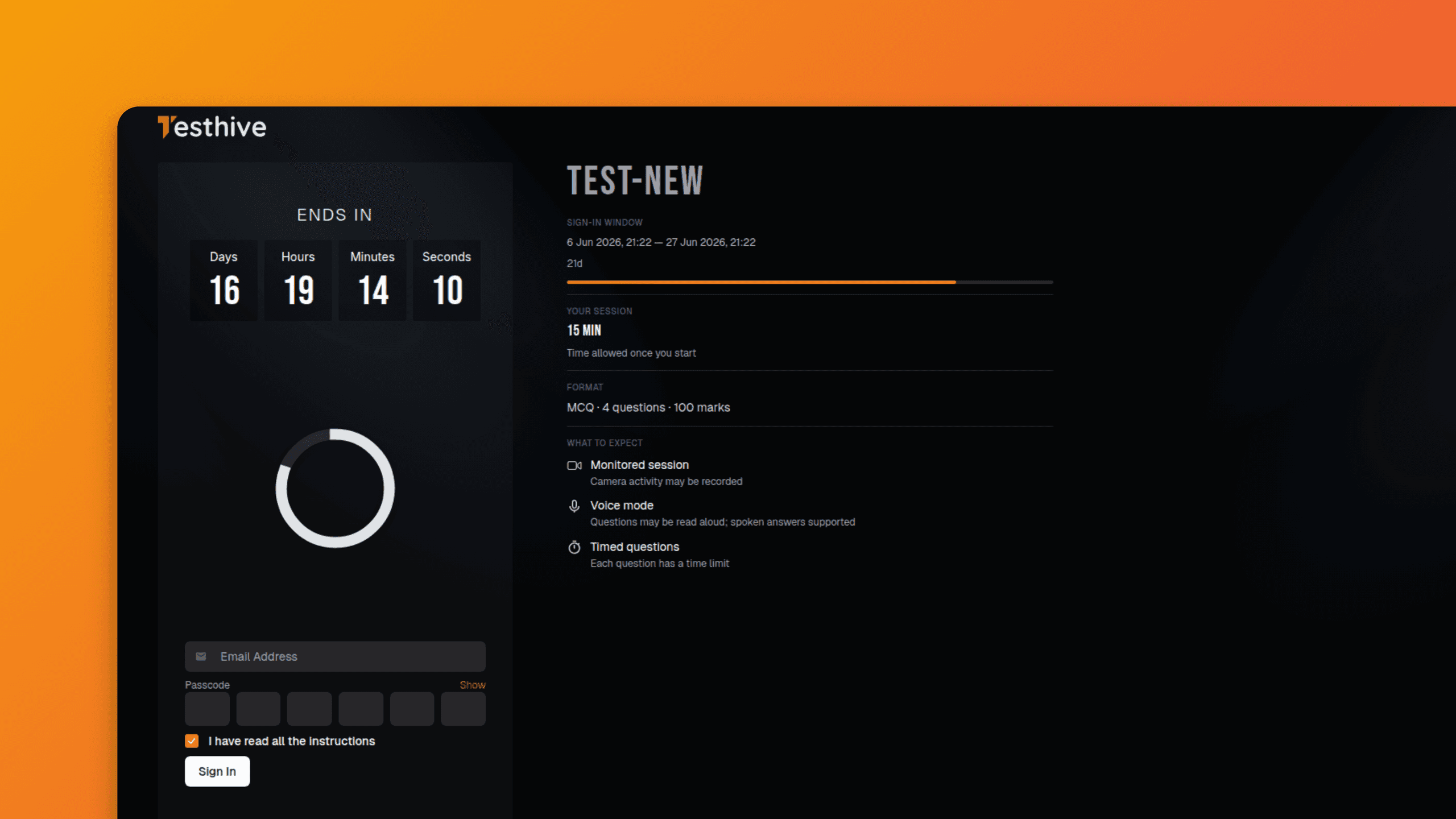The height and width of the screenshot is (819, 1456).
Task: Focus the Email Address input field
Action: 335,656
